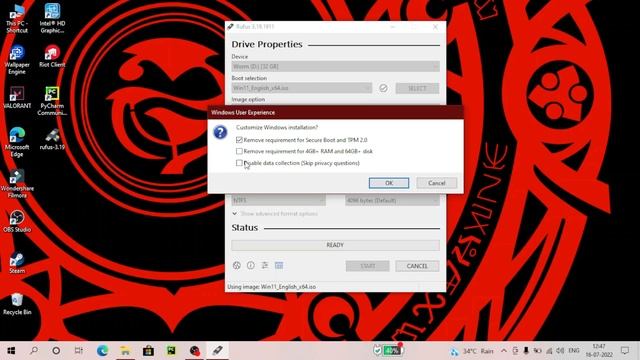
Task: Click SELECT button in Rufus
Action: [x=417, y=88]
